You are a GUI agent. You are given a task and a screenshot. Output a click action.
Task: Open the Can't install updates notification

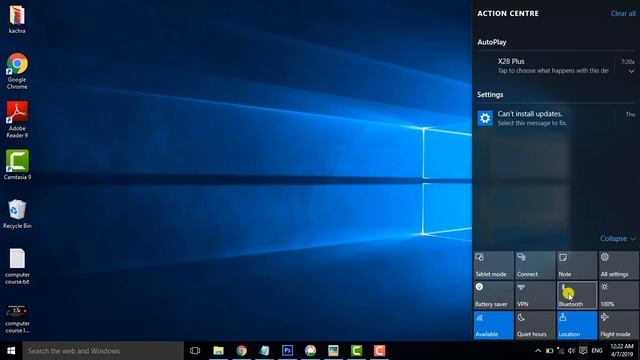point(556,118)
